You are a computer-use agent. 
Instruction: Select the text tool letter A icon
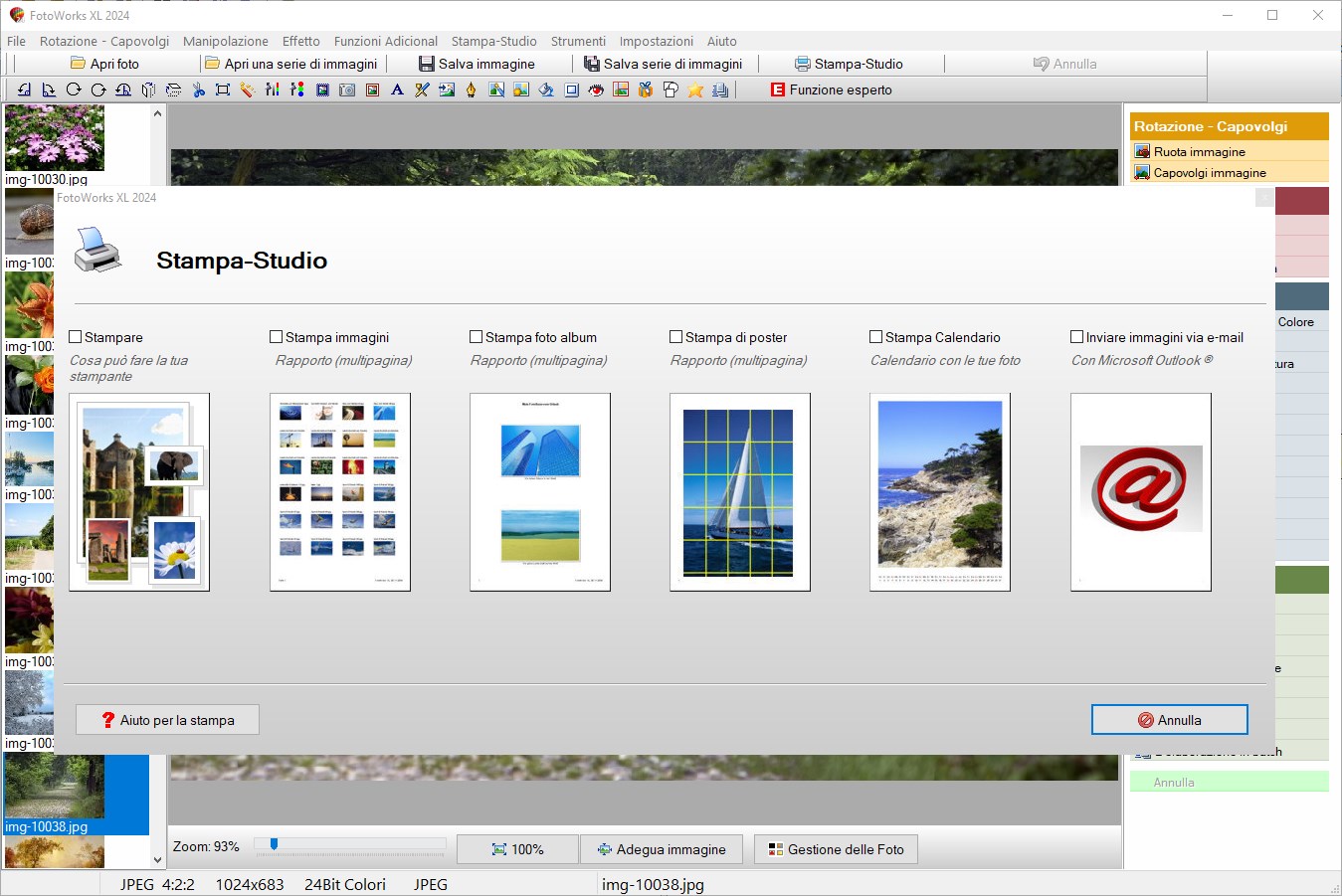coord(397,90)
